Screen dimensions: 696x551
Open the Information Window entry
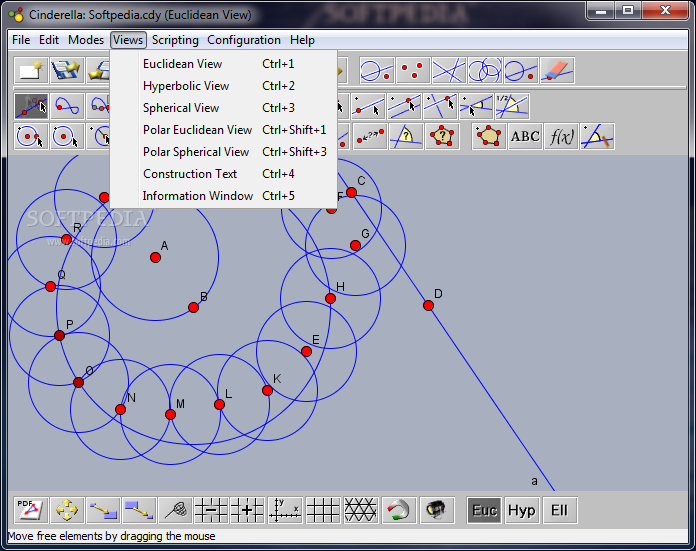click(x=223, y=196)
